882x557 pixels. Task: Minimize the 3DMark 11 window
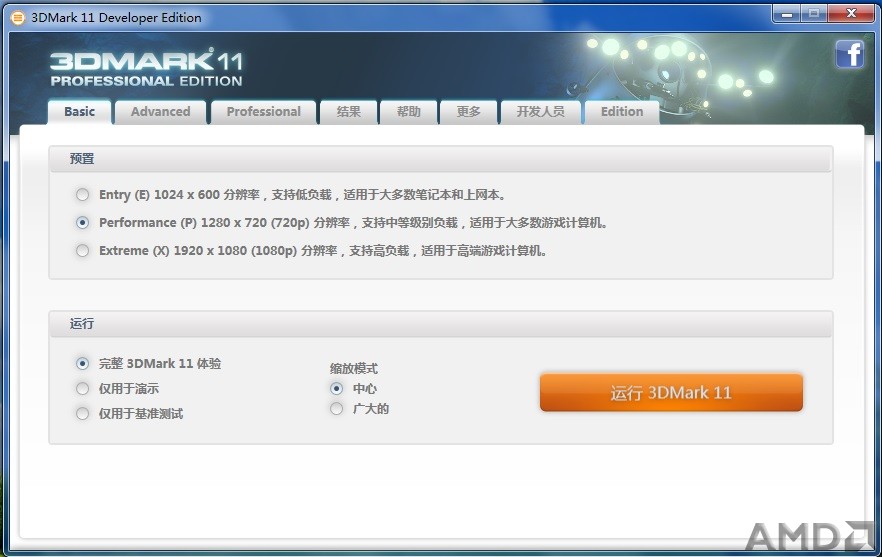tap(787, 14)
